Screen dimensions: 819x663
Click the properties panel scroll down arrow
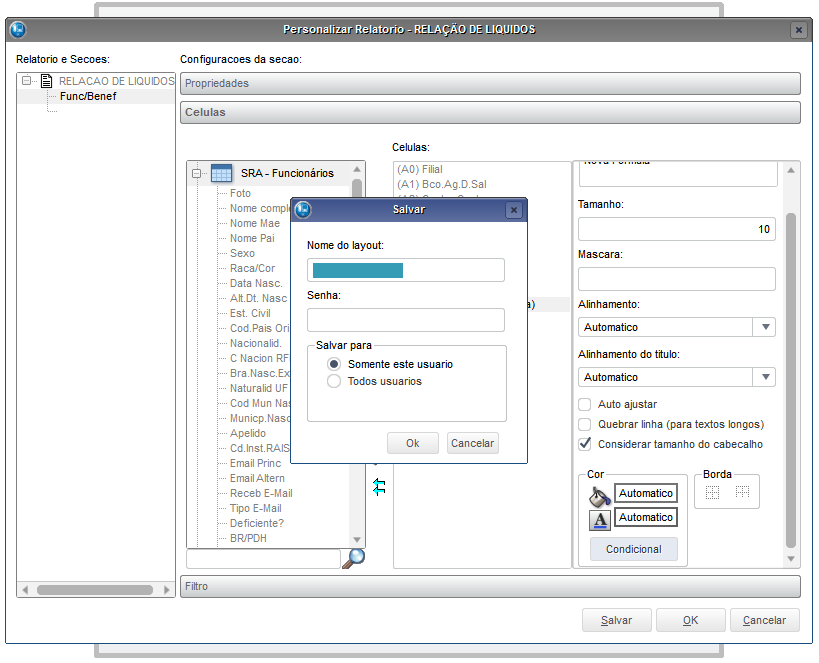(x=791, y=559)
